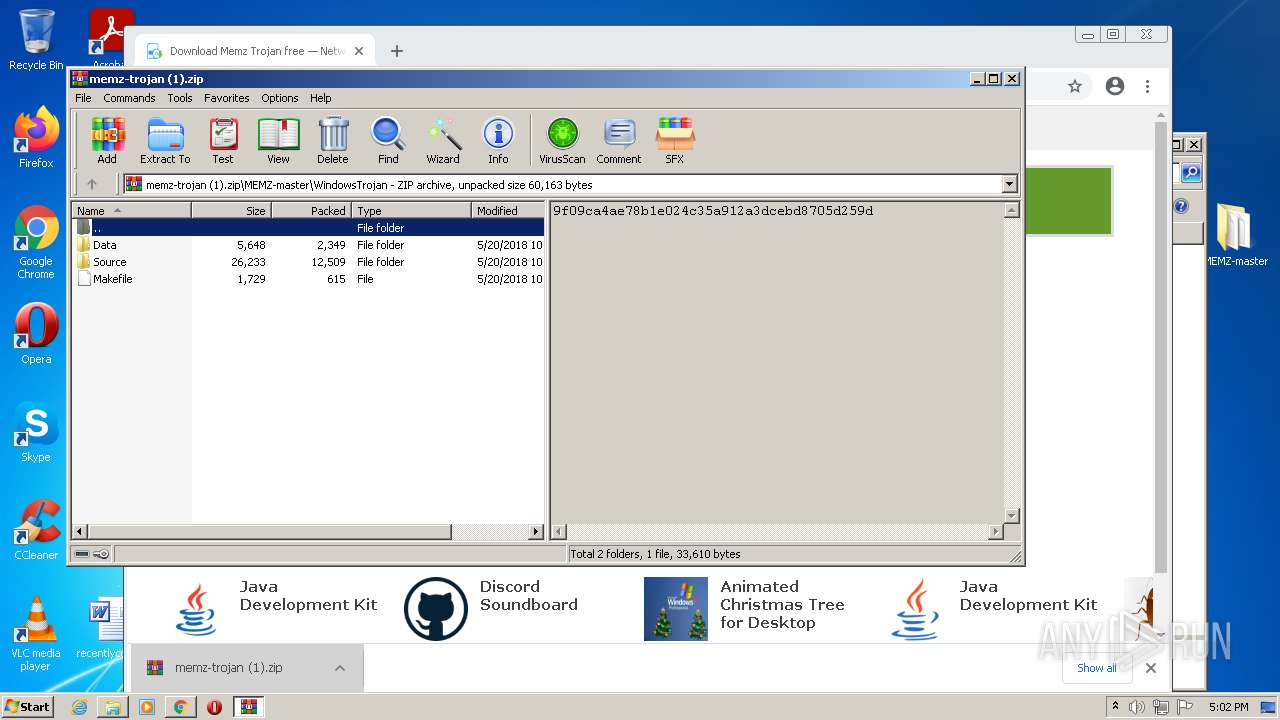Go up one folder level arrow

tap(92, 184)
